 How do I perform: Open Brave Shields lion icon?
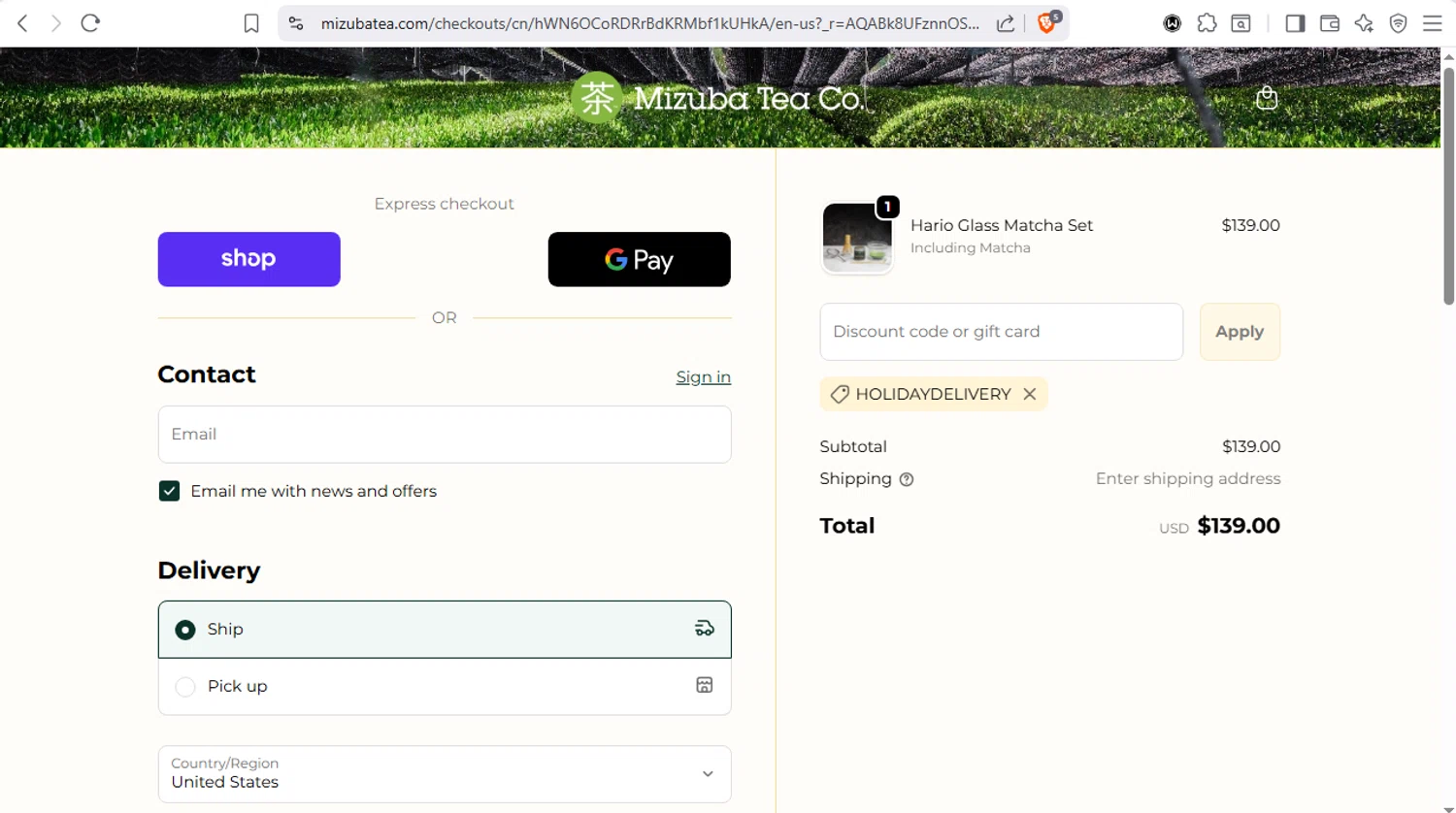[1048, 22]
